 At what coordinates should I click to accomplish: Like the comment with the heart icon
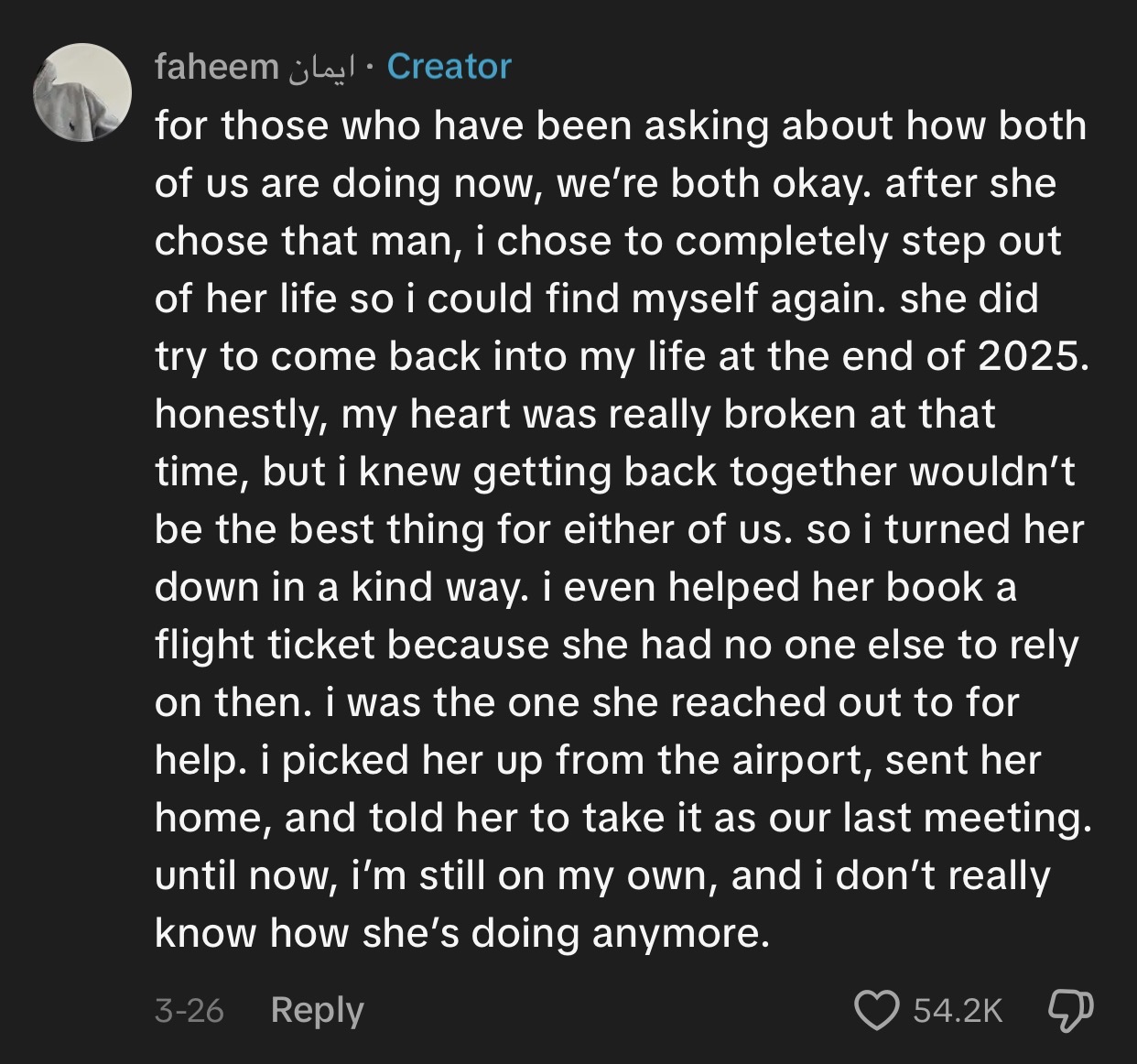876,1009
